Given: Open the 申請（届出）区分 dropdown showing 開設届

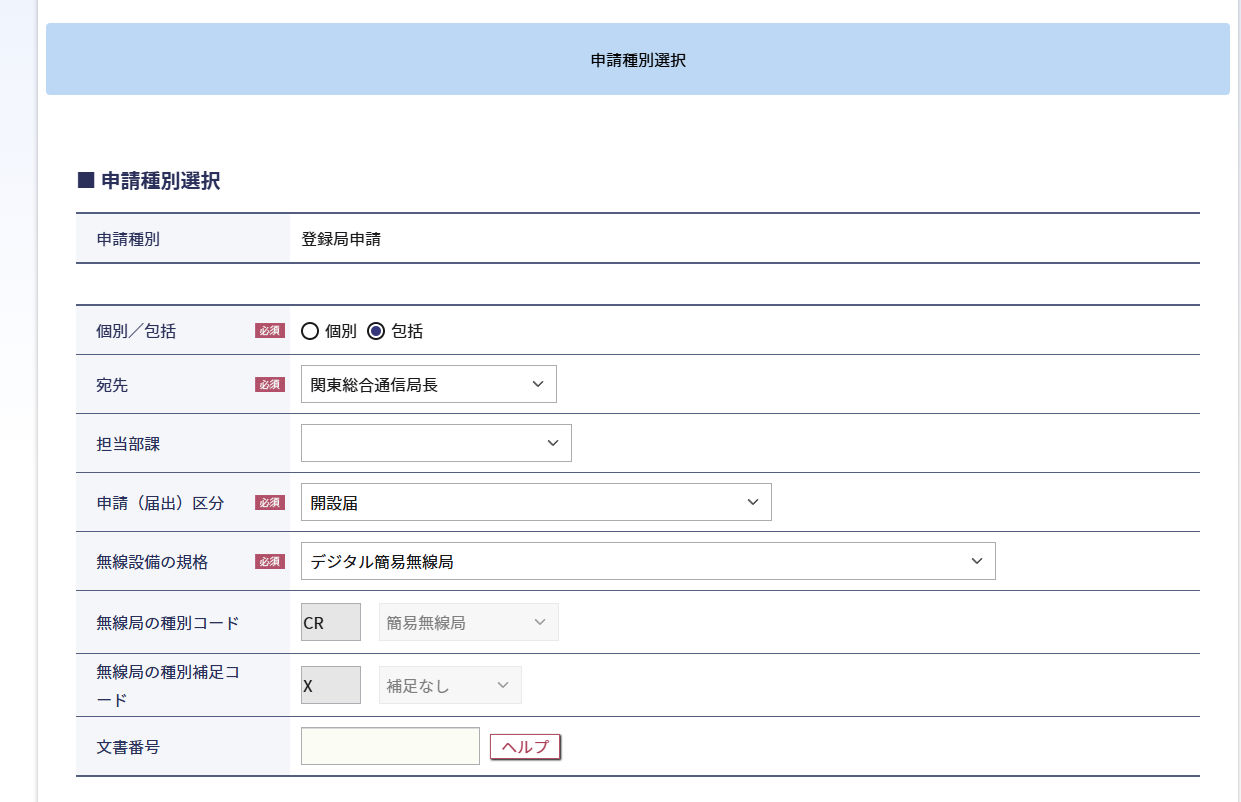Looking at the screenshot, I should click(x=536, y=502).
